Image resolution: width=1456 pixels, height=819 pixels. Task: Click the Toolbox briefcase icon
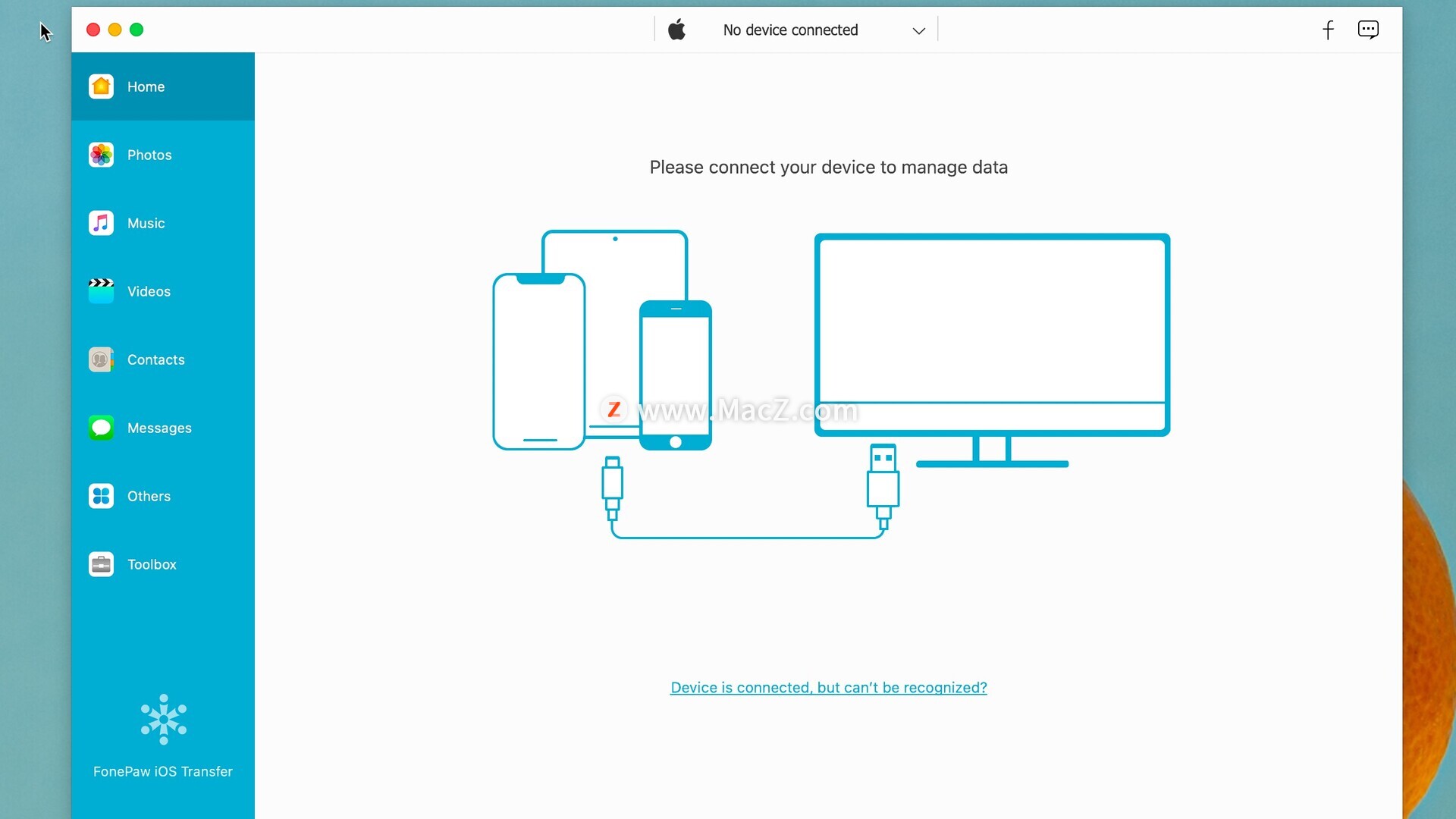tap(101, 564)
